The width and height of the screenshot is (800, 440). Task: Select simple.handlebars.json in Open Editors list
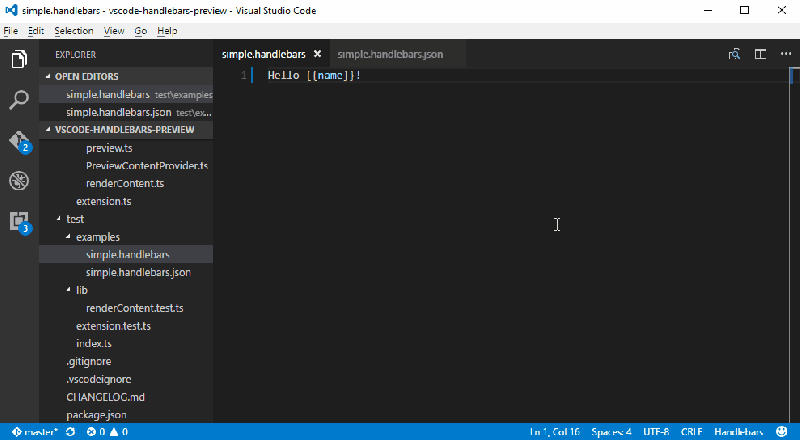(x=126, y=112)
